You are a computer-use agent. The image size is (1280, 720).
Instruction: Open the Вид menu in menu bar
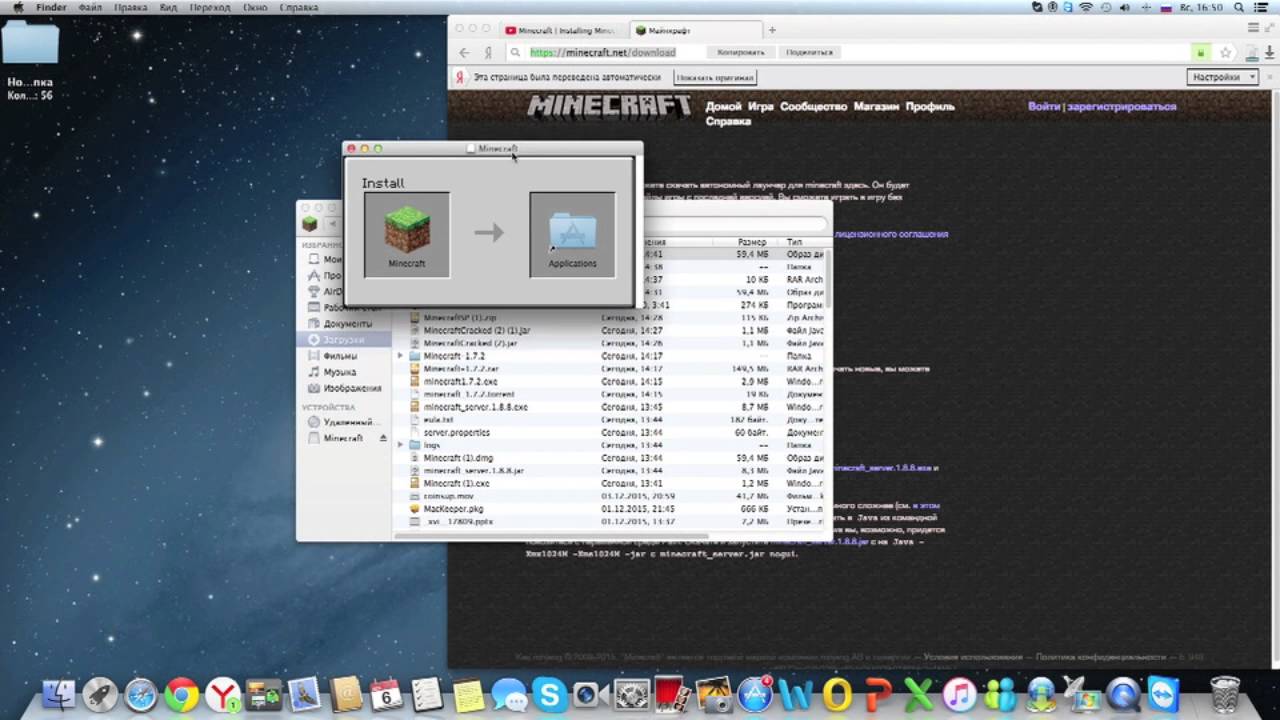coord(169,7)
